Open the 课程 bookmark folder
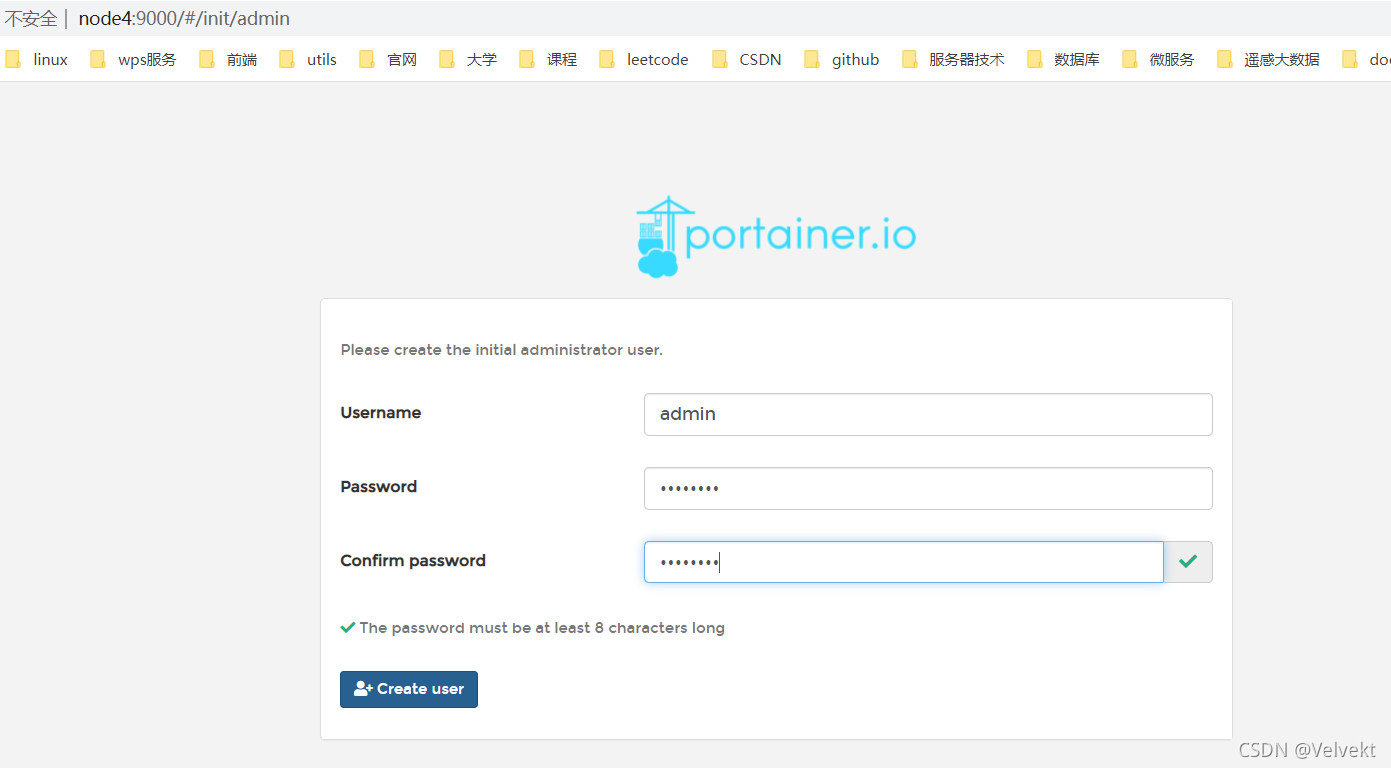 click(548, 60)
